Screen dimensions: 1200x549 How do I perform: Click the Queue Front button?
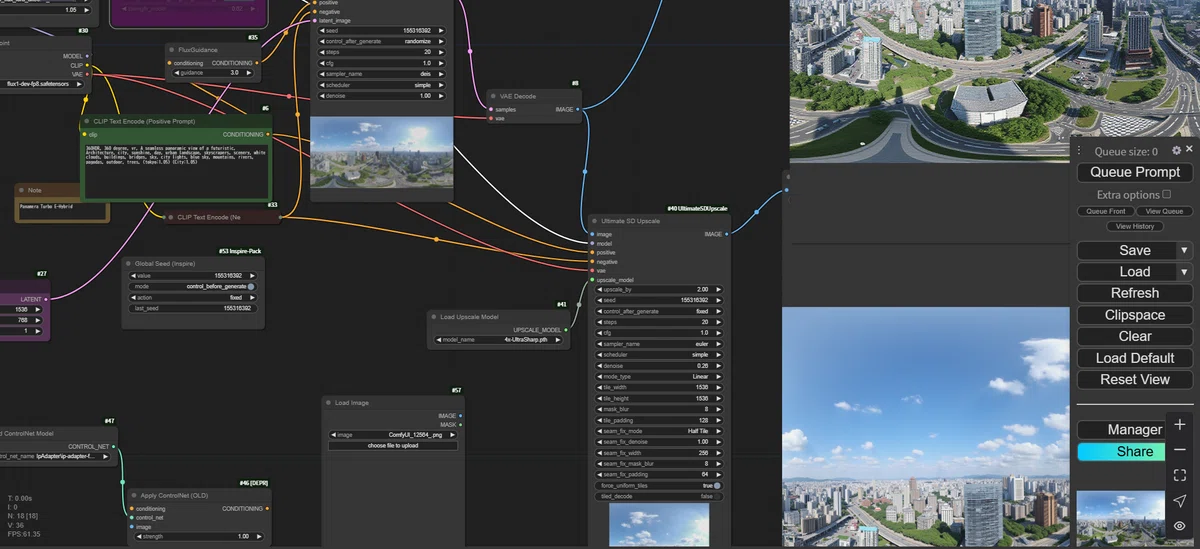click(x=1105, y=211)
